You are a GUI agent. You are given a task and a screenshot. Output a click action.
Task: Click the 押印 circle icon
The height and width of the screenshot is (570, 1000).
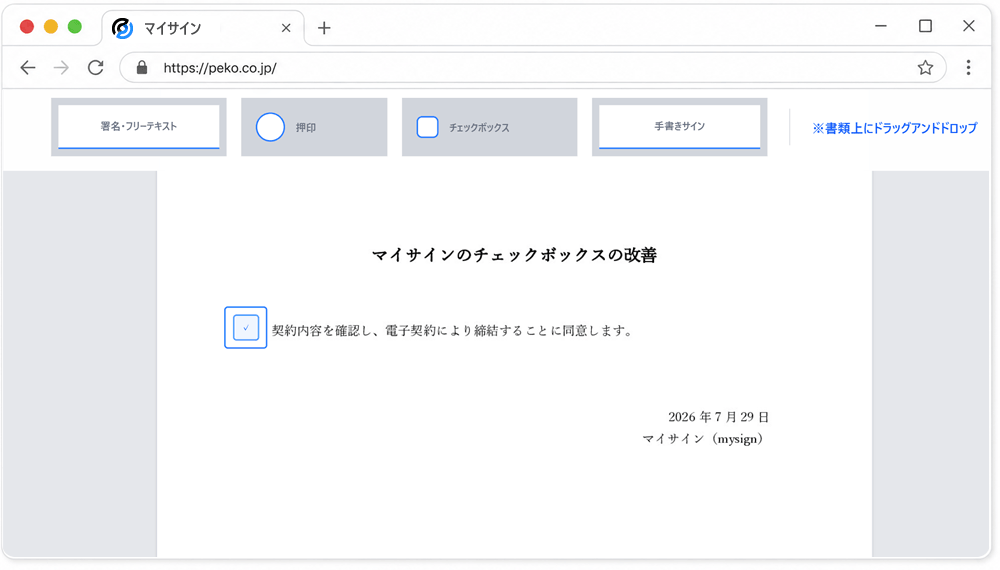pyautogui.click(x=270, y=127)
